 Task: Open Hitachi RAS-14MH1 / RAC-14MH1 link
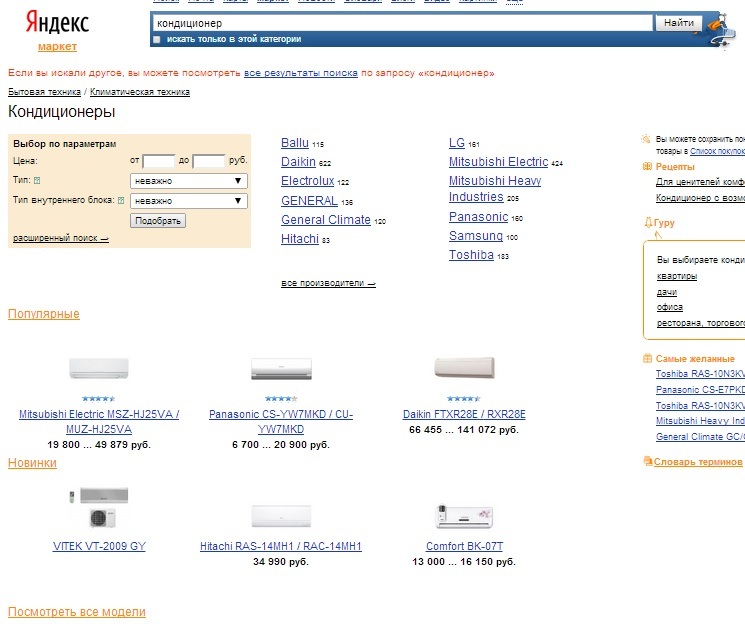coord(281,547)
